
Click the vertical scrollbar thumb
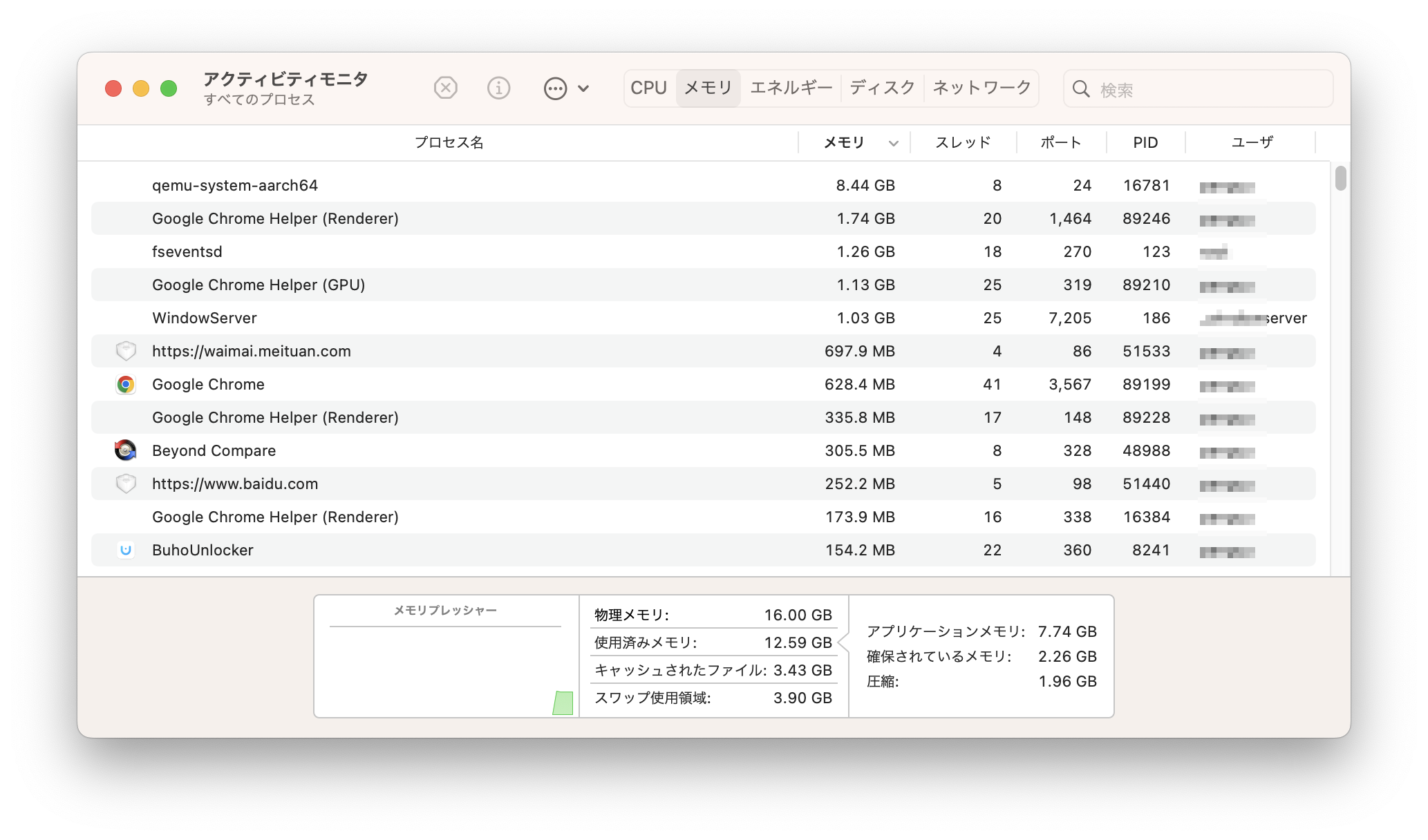pyautogui.click(x=1341, y=178)
